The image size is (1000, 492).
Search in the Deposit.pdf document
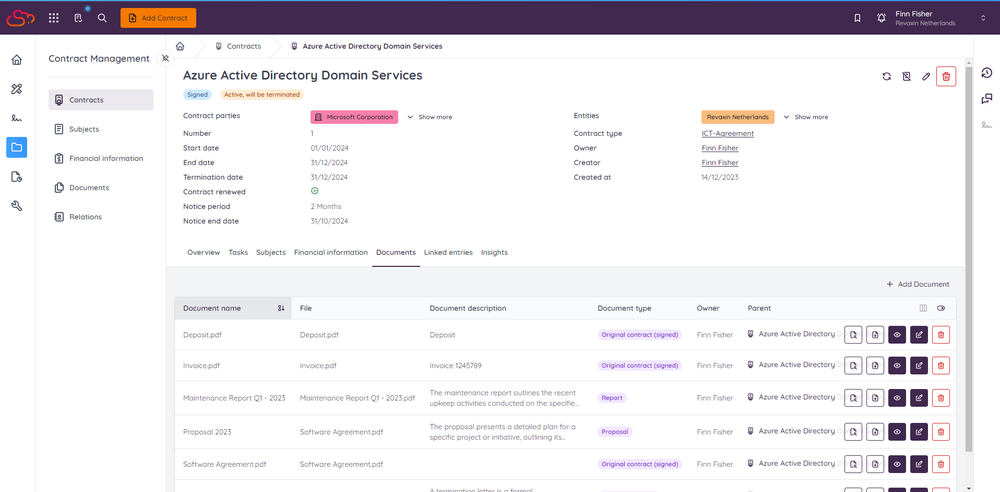(853, 334)
